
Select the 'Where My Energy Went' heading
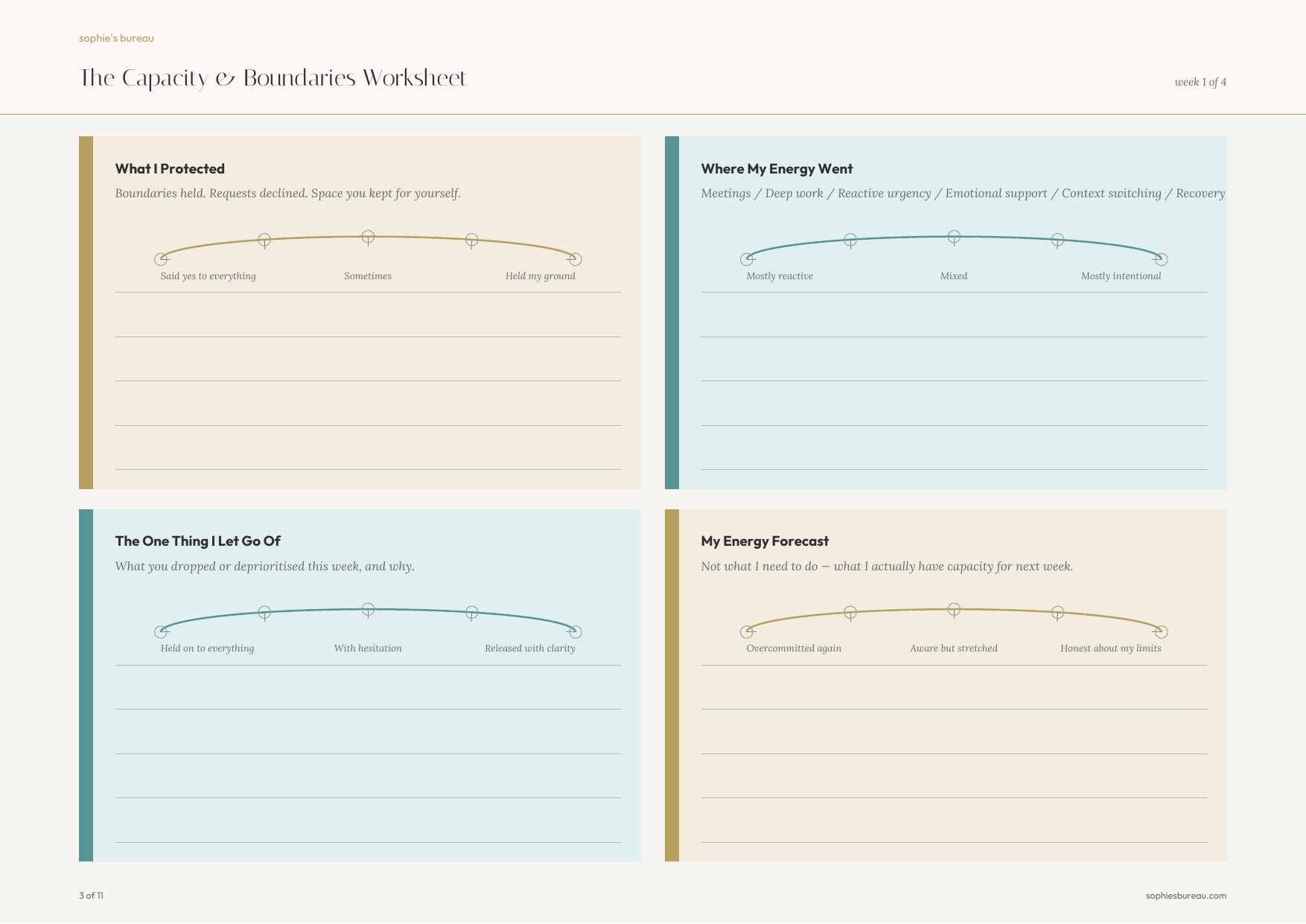(x=777, y=169)
